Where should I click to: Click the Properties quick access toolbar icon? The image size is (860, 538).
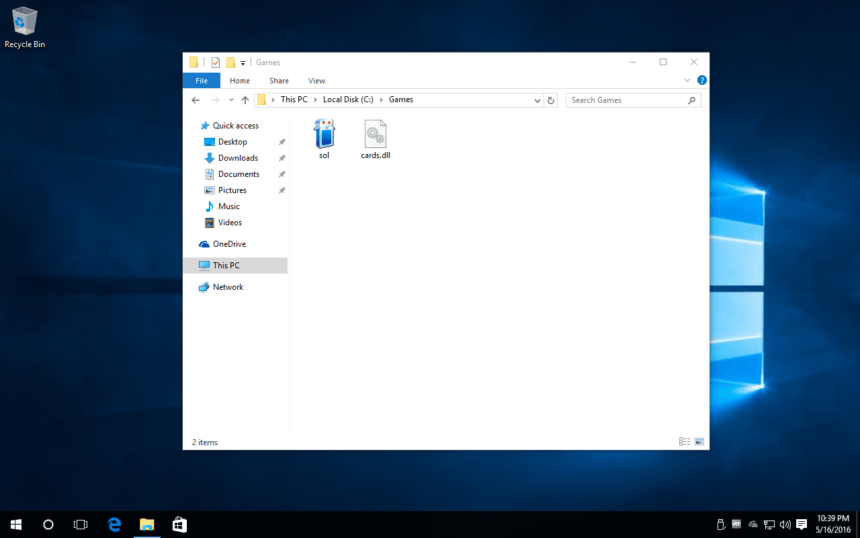pyautogui.click(x=216, y=63)
